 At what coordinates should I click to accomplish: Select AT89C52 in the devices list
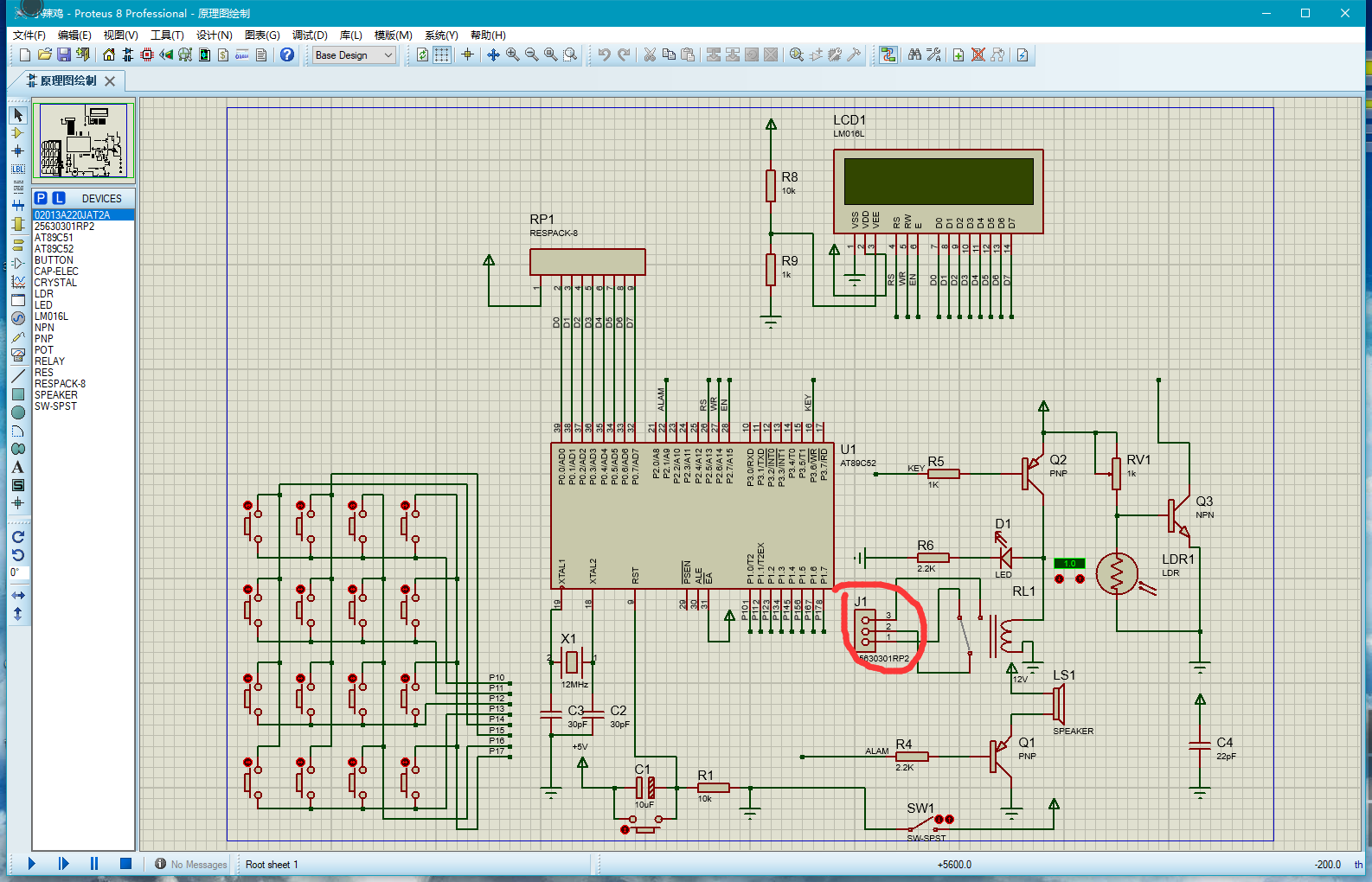click(54, 248)
